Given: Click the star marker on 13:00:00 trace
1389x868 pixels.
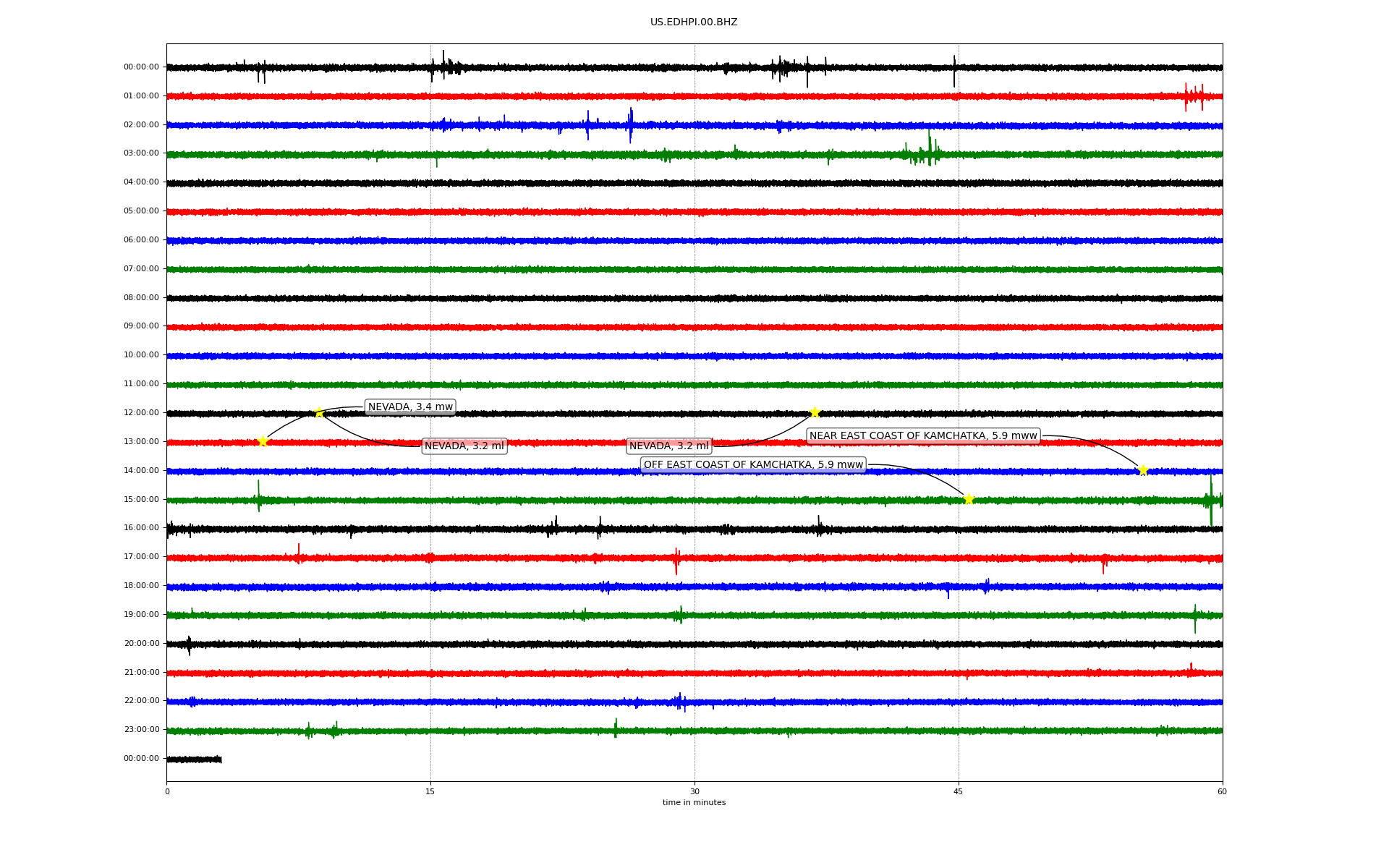Looking at the screenshot, I should coord(263,441).
